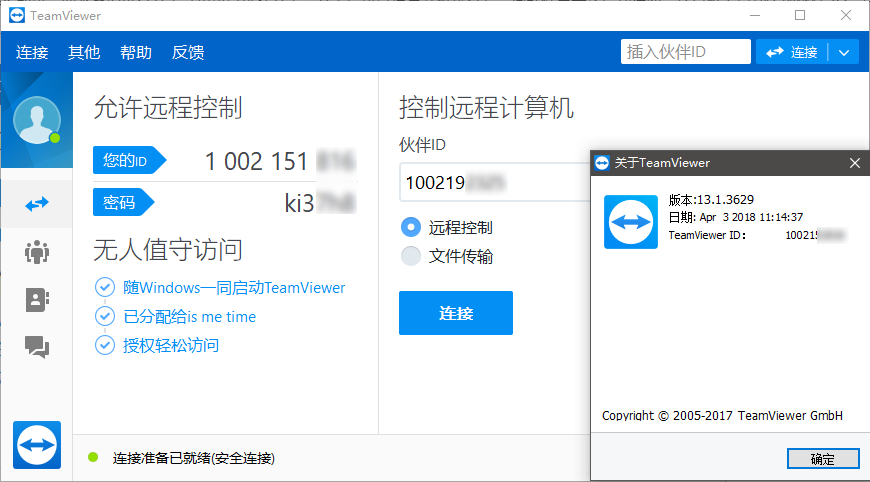Open the 授权轻松访问 link

tap(171, 345)
